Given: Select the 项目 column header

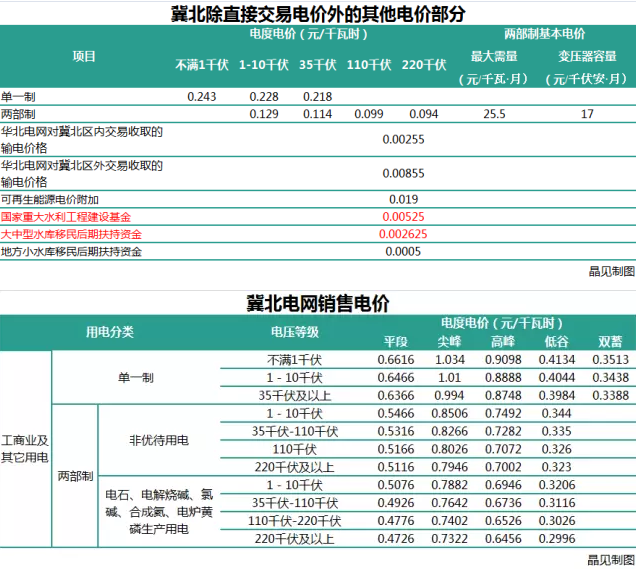Looking at the screenshot, I should (85, 56).
